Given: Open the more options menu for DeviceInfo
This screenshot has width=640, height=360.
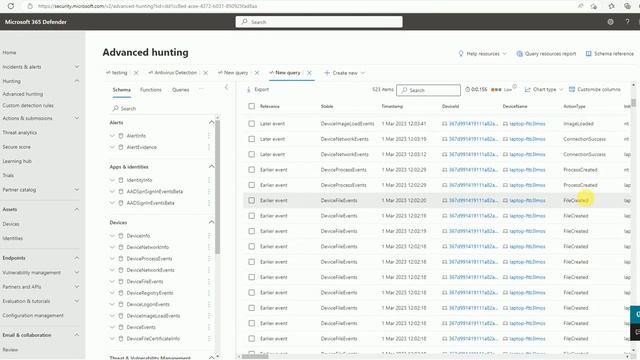Looking at the screenshot, I should point(209,236).
